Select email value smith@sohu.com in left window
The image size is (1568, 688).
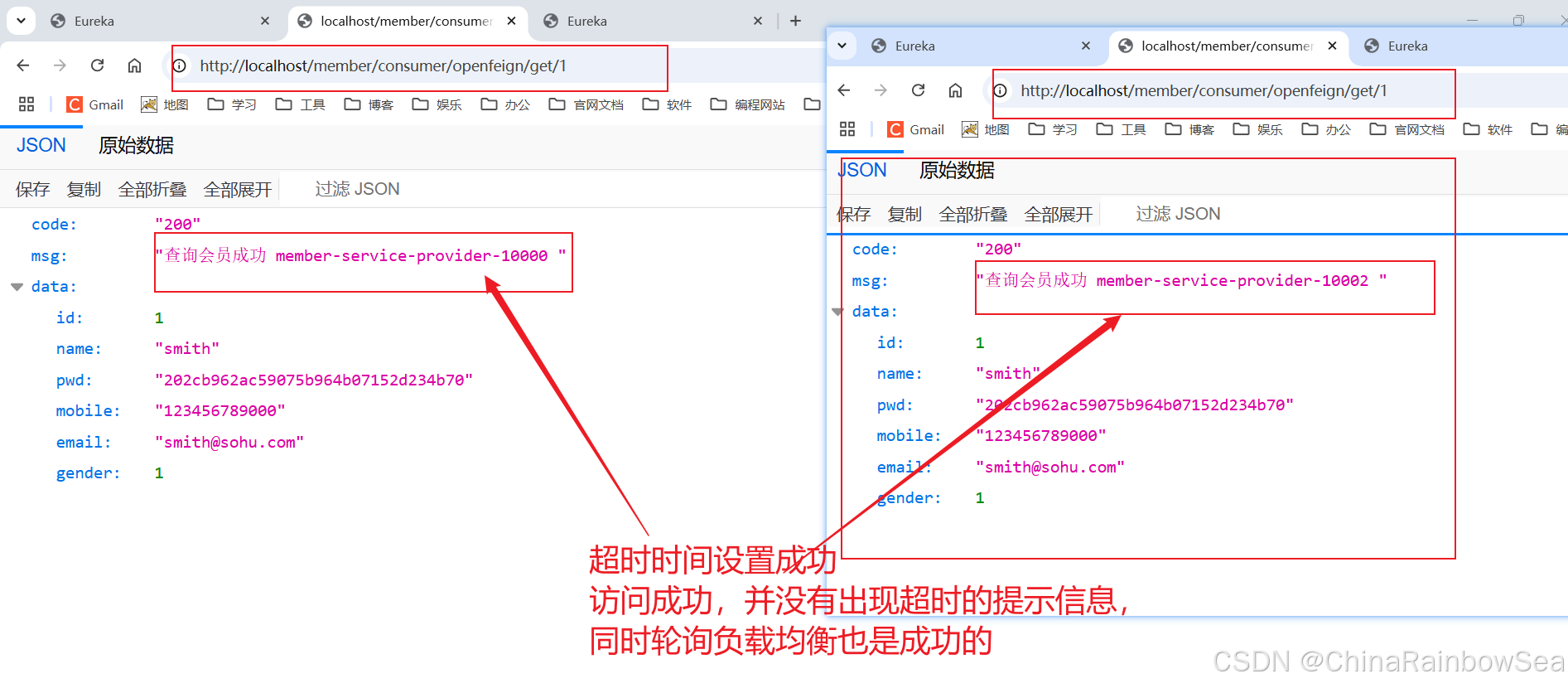pyautogui.click(x=229, y=443)
